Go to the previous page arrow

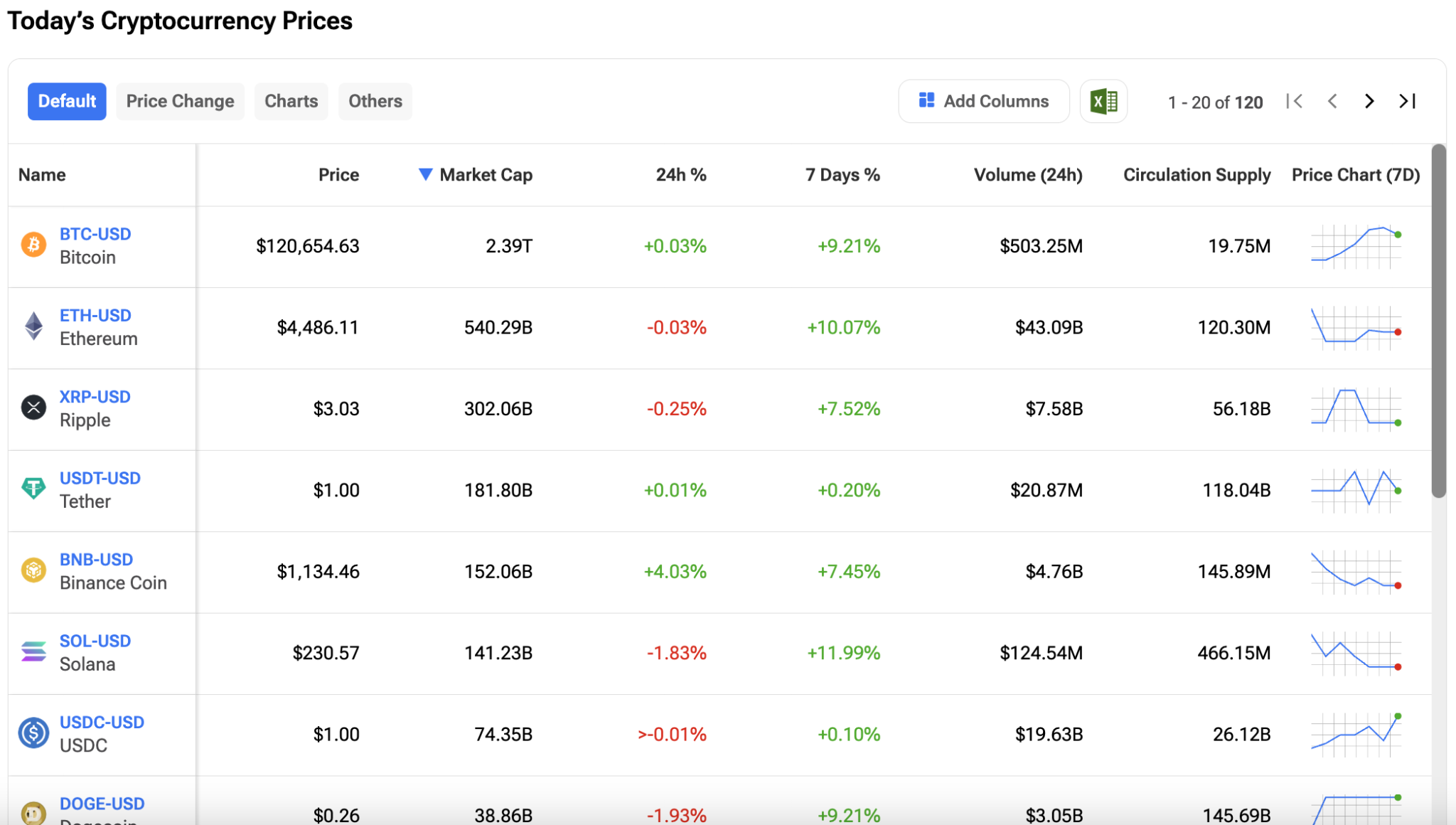(1332, 102)
